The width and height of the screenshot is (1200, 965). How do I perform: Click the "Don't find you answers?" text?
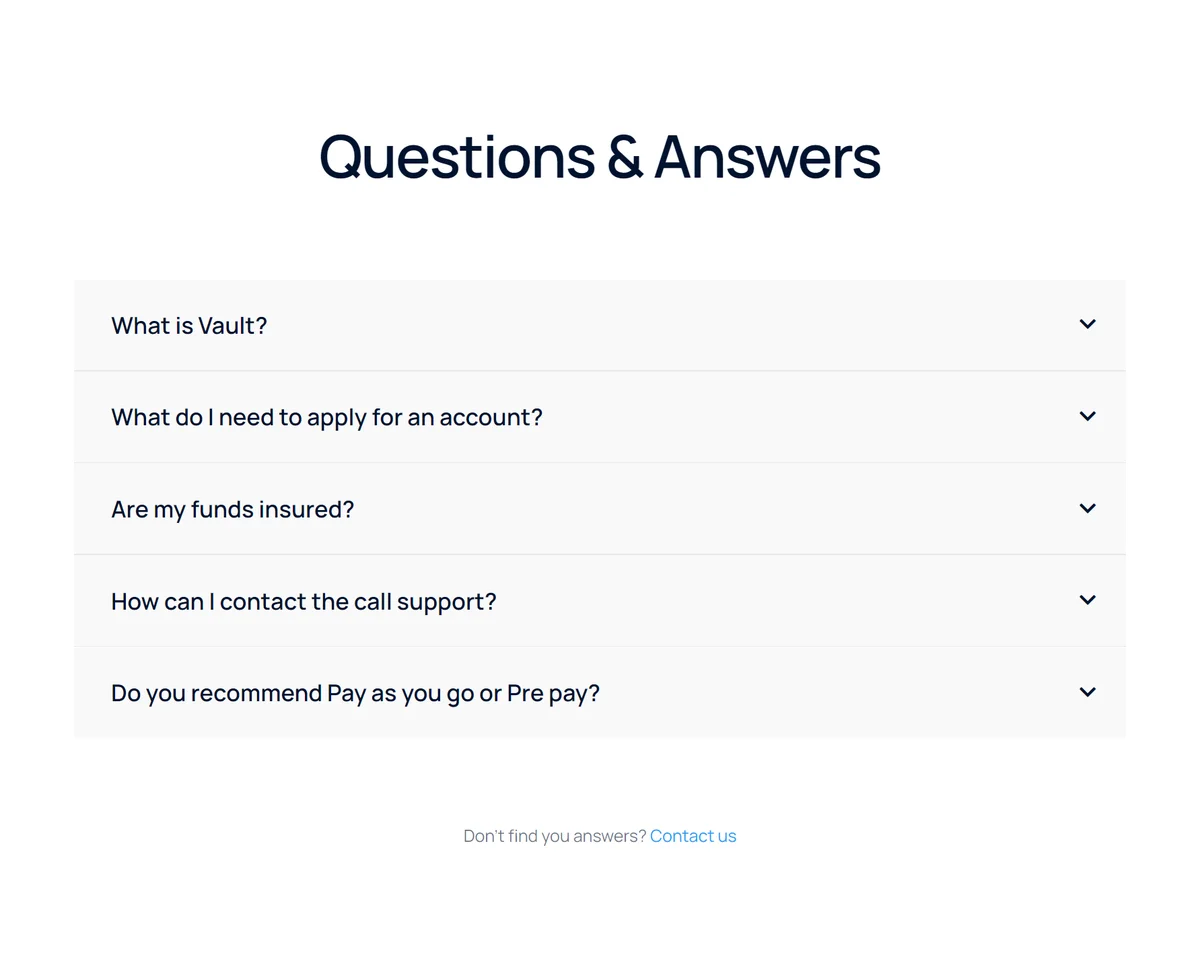pyautogui.click(x=555, y=836)
